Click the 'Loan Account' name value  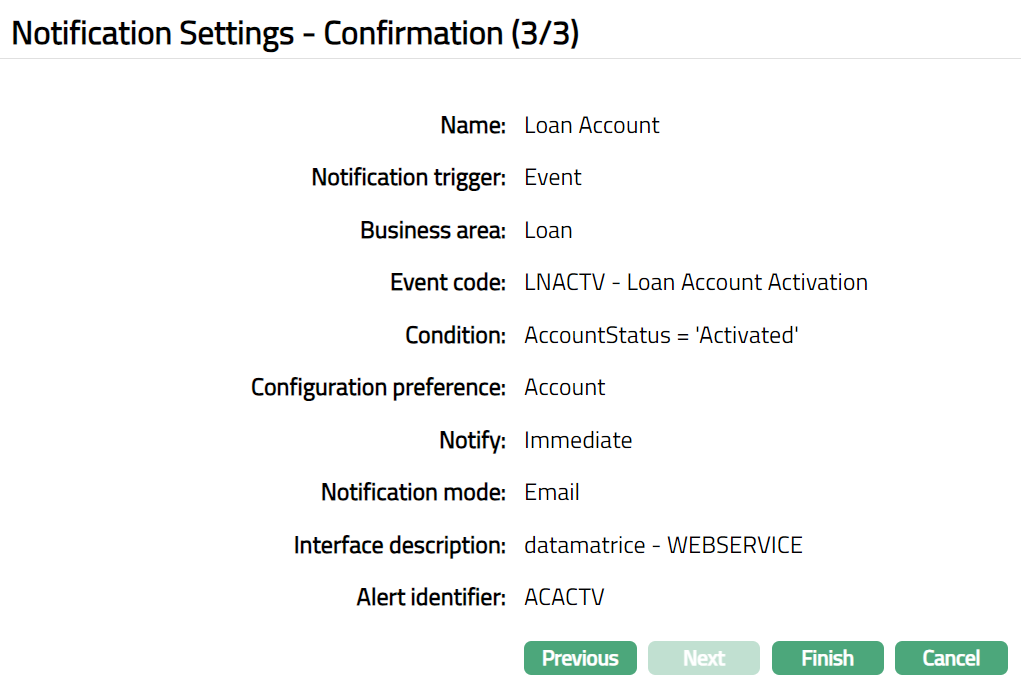point(592,125)
